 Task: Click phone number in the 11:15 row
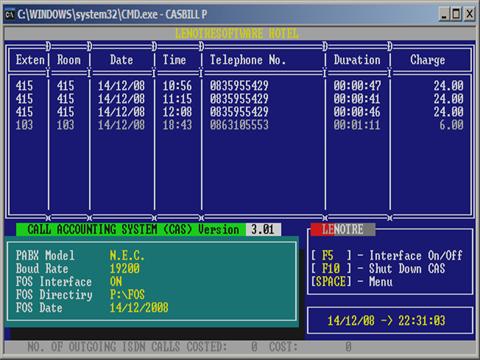click(239, 99)
